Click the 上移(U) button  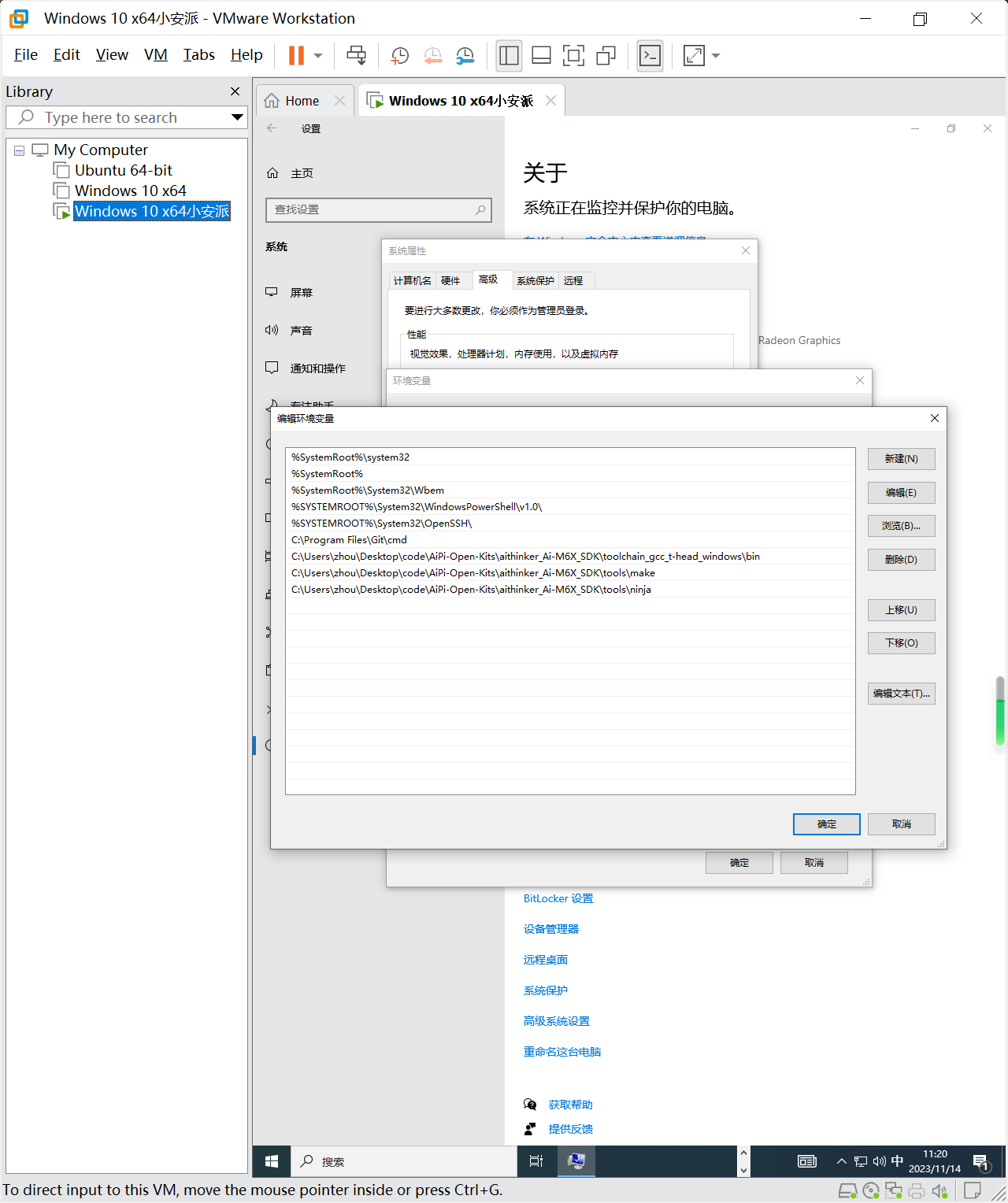(902, 610)
